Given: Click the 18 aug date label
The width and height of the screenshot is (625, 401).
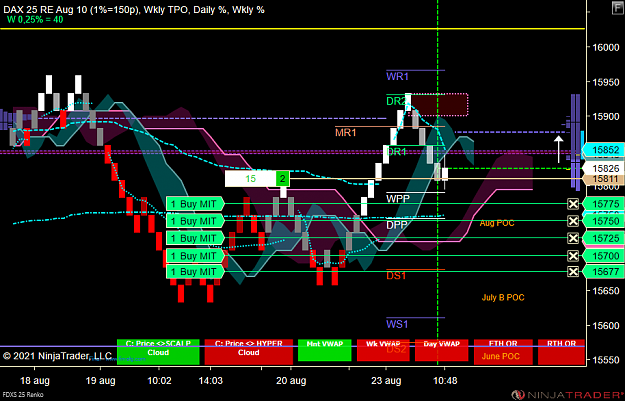Looking at the screenshot, I should [35, 381].
